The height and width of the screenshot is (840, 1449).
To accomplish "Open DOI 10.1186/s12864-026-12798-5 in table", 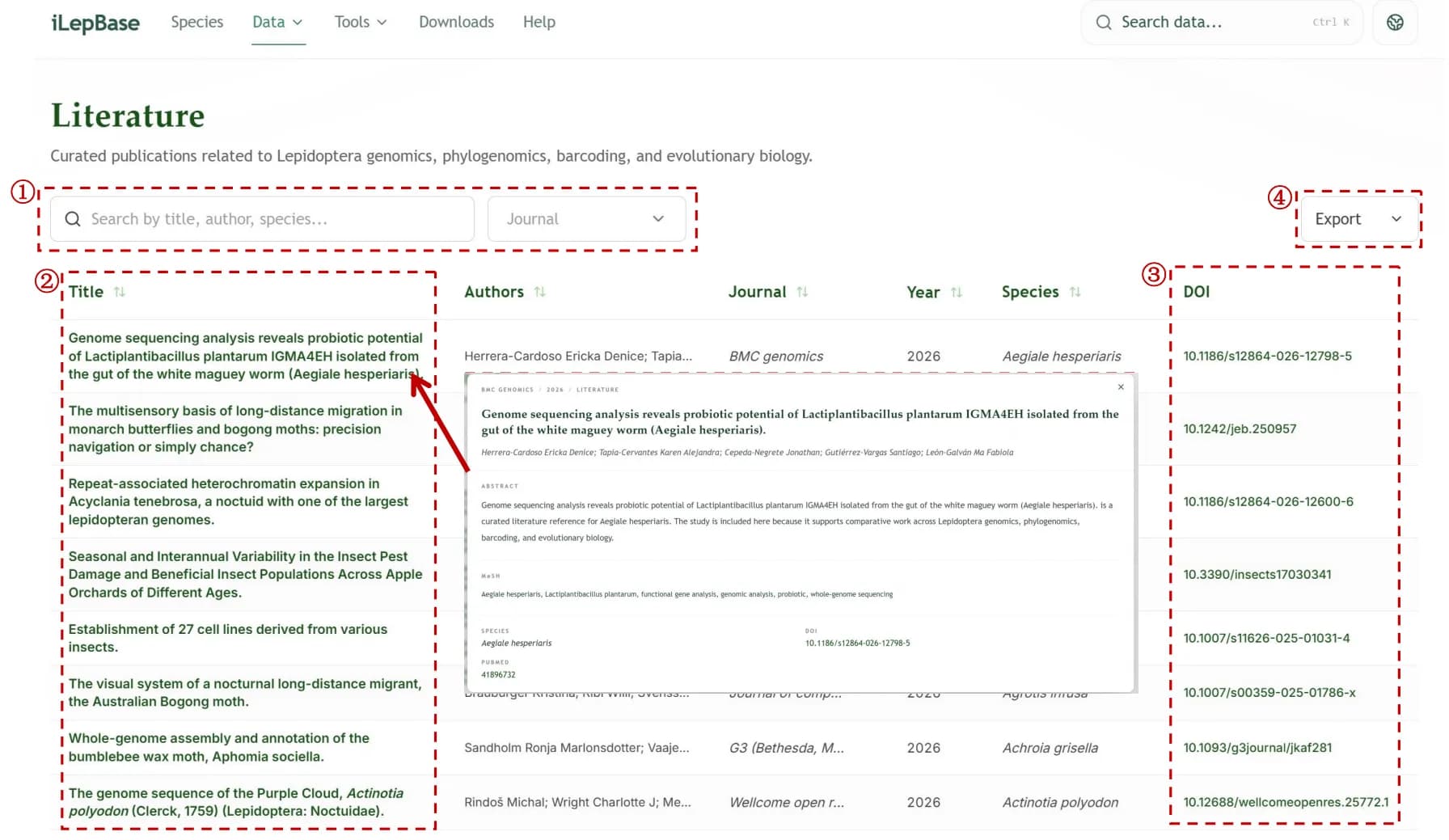I will coord(1267,356).
